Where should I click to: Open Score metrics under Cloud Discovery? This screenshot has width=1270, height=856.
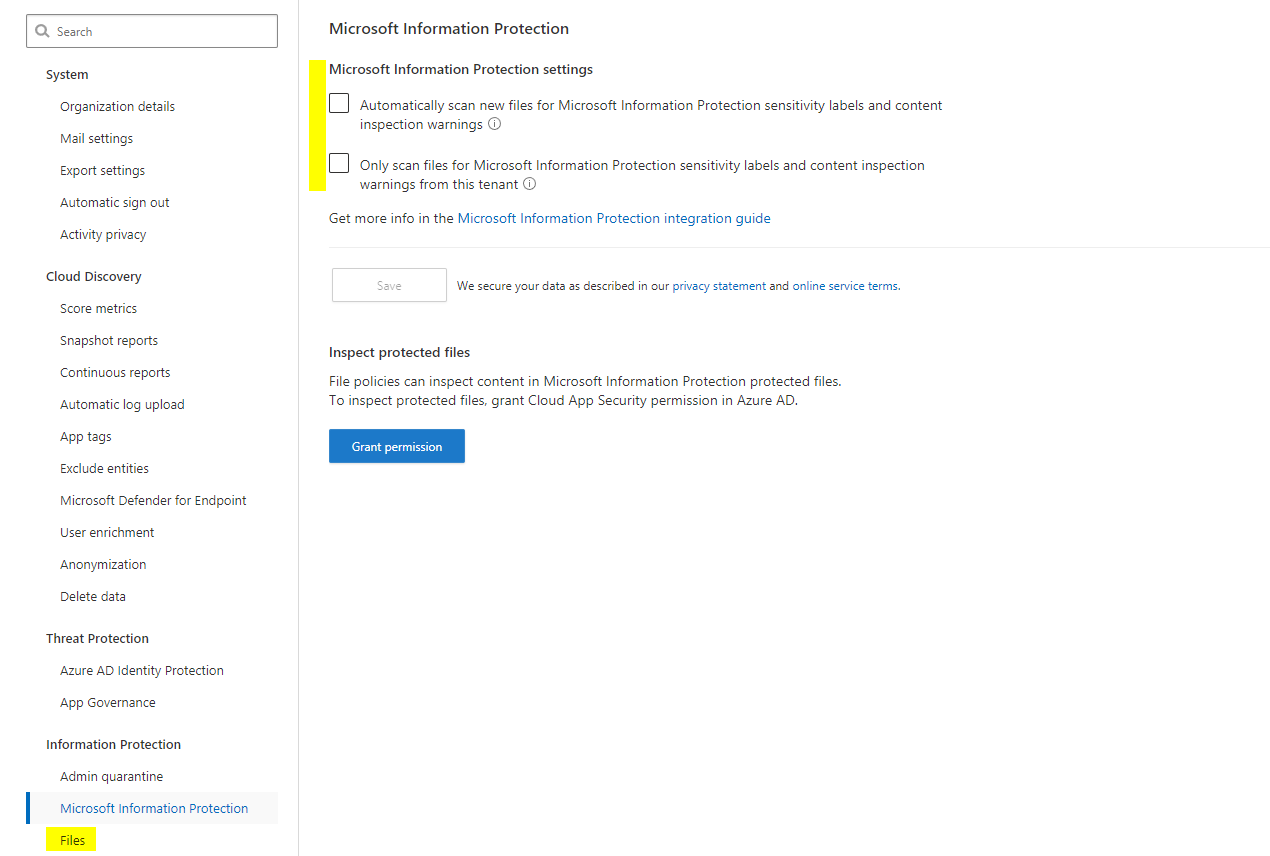pos(98,309)
